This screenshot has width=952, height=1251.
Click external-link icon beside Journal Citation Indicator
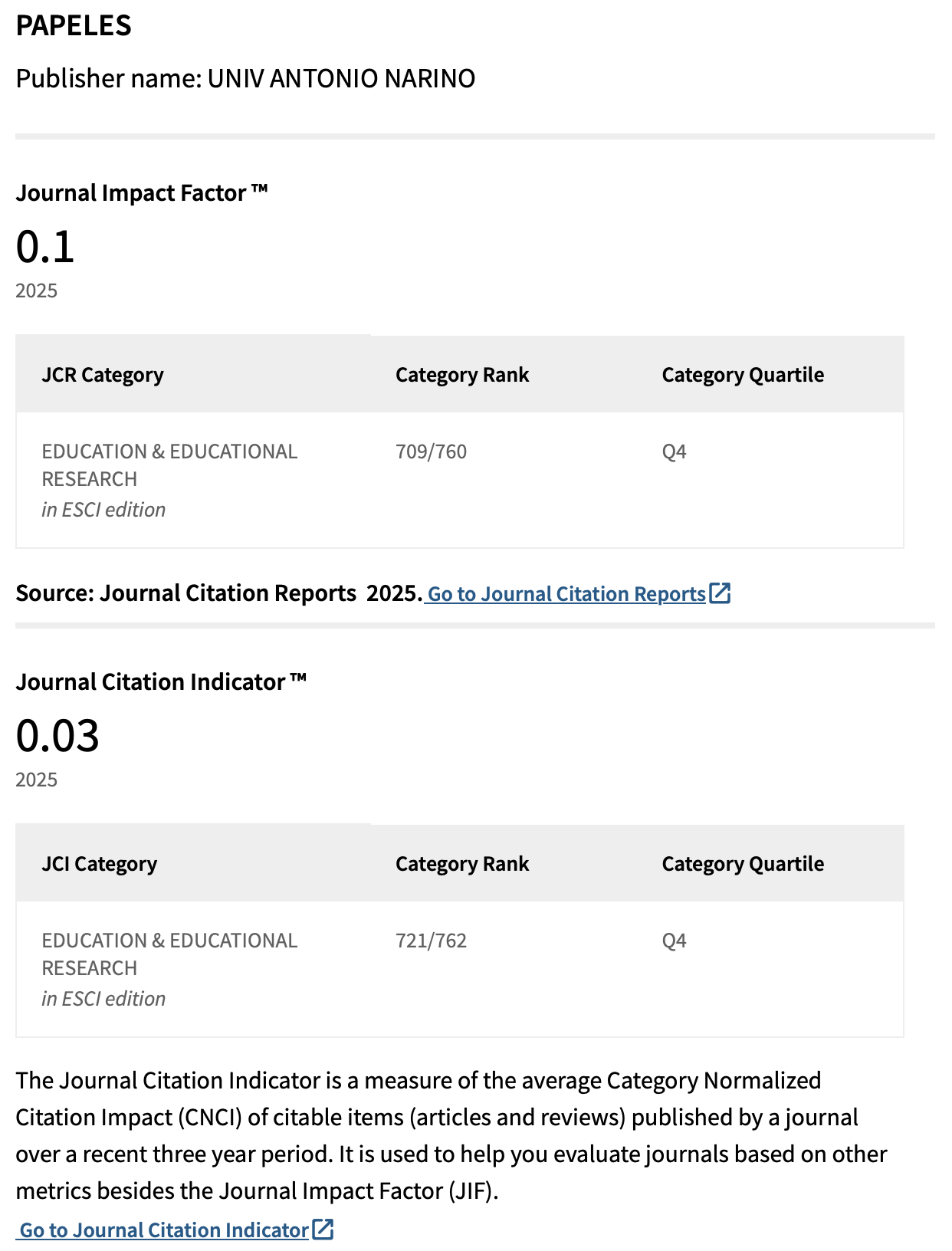tap(323, 1230)
